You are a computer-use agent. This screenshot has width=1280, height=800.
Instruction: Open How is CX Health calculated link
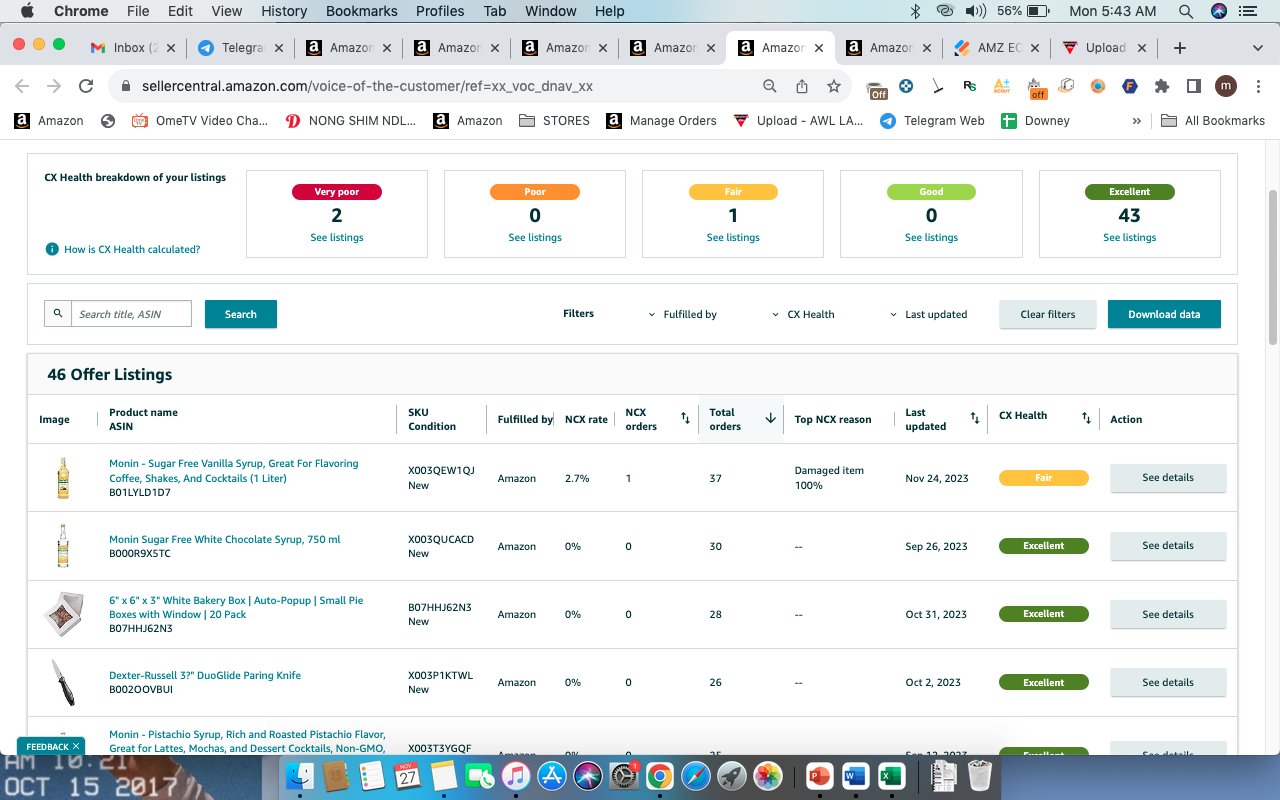pos(132,249)
